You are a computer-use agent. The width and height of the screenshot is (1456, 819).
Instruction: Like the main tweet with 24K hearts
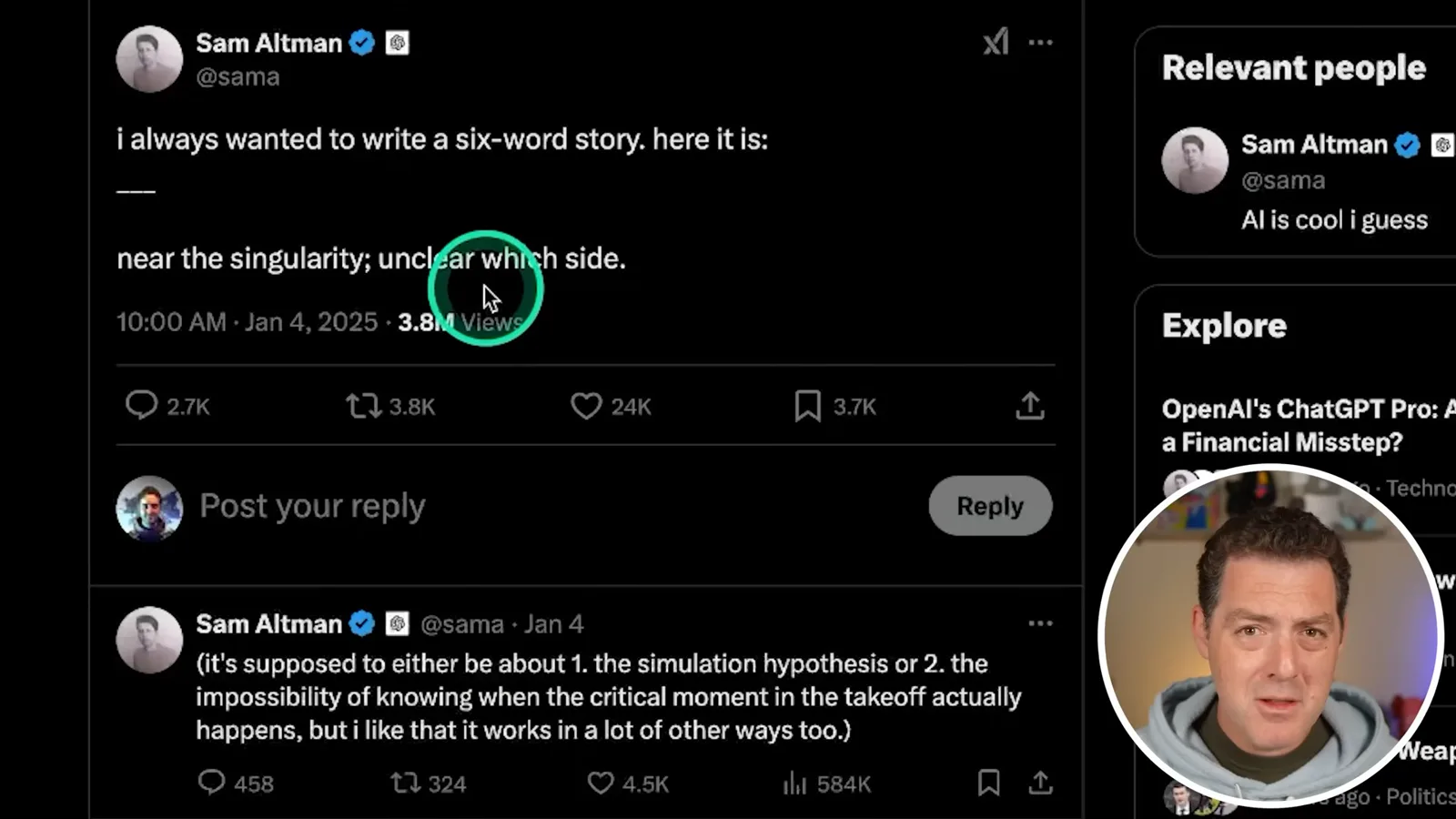[586, 406]
